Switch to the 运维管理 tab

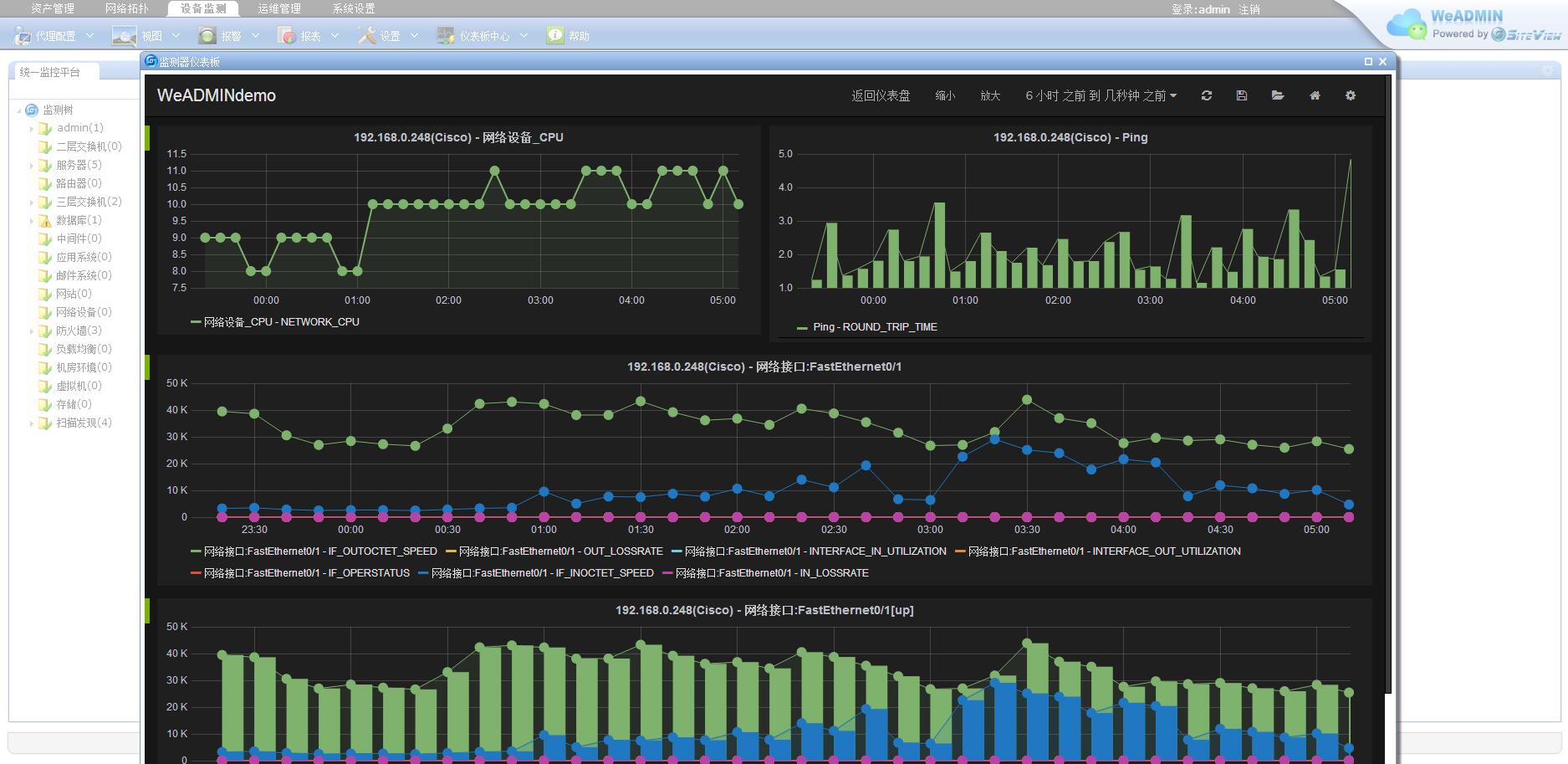pos(278,8)
